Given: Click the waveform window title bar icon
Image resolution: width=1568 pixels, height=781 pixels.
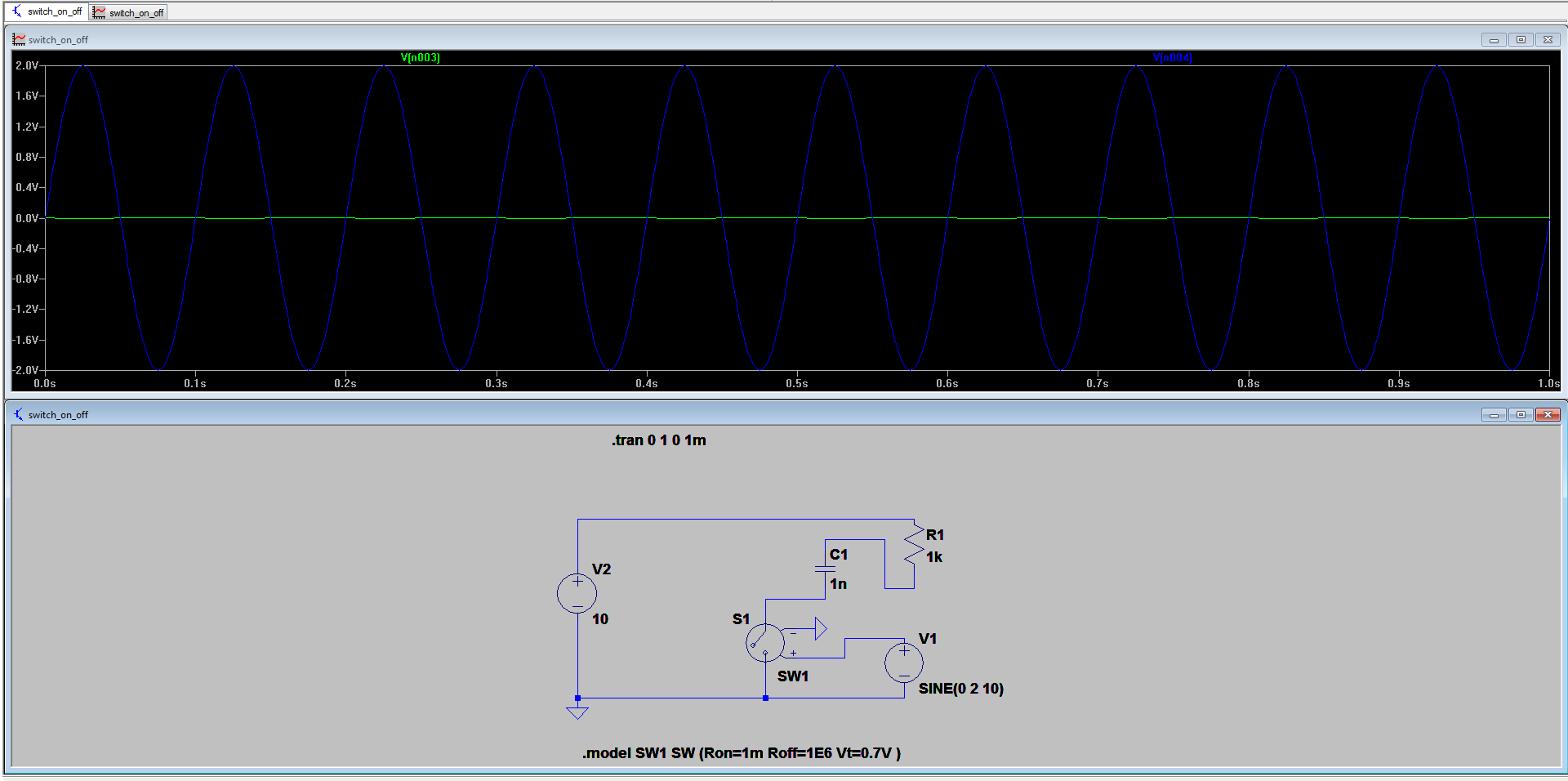Looking at the screenshot, I should pos(19,39).
